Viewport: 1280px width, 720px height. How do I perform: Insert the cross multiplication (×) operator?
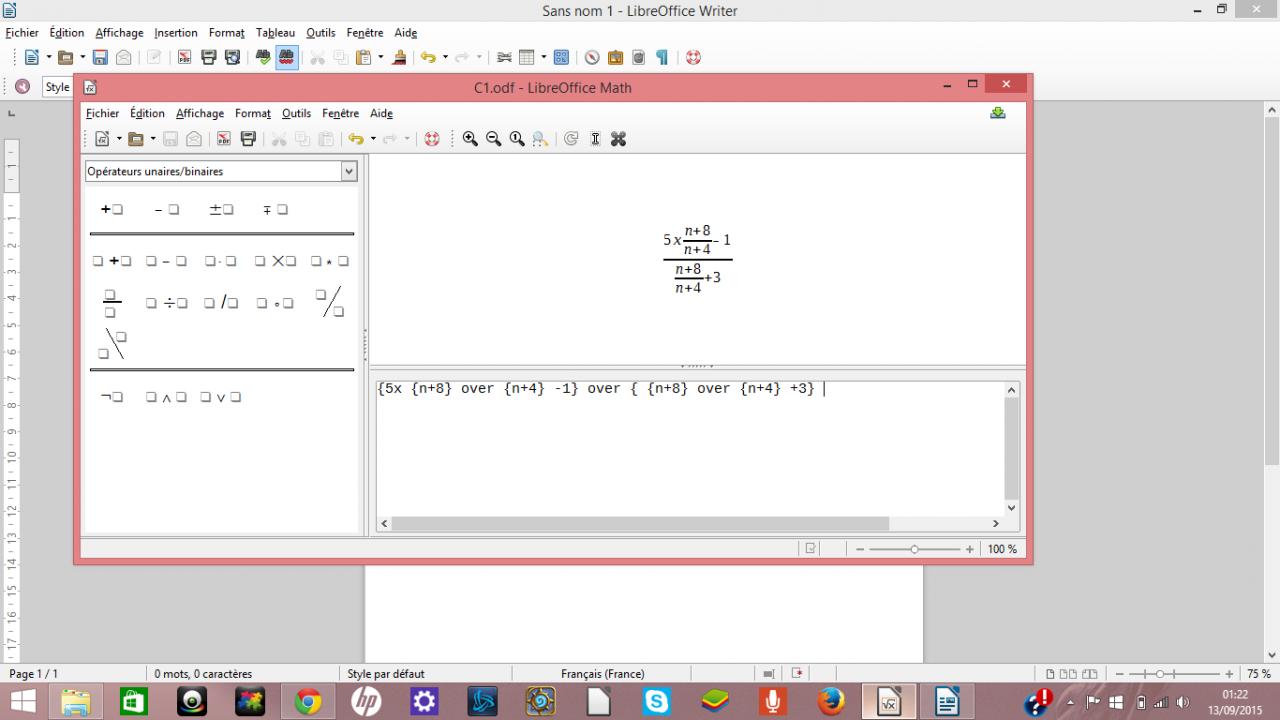[275, 261]
